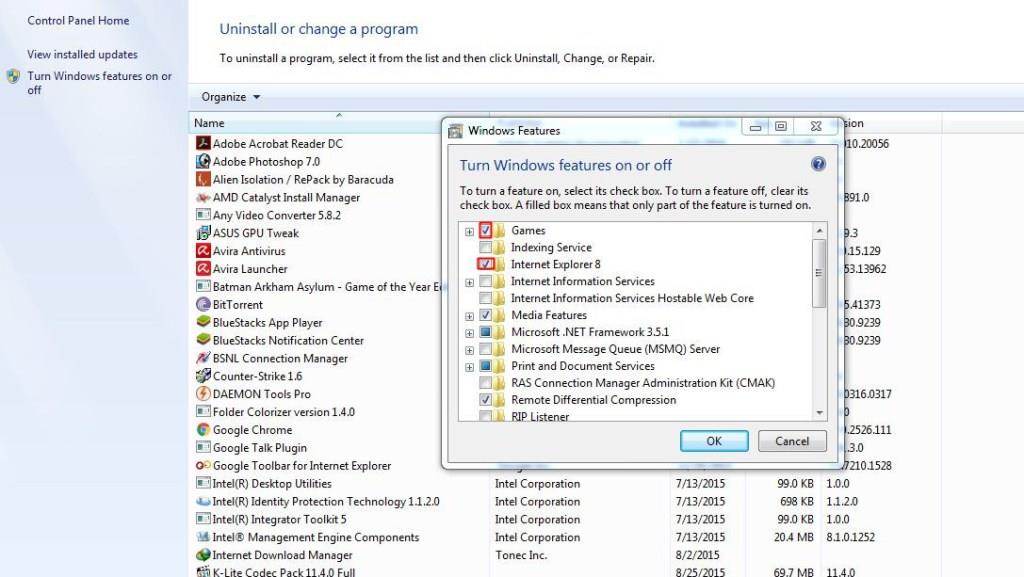The width and height of the screenshot is (1024, 577).
Task: Expand the Games feature tree node
Action: [x=469, y=231]
